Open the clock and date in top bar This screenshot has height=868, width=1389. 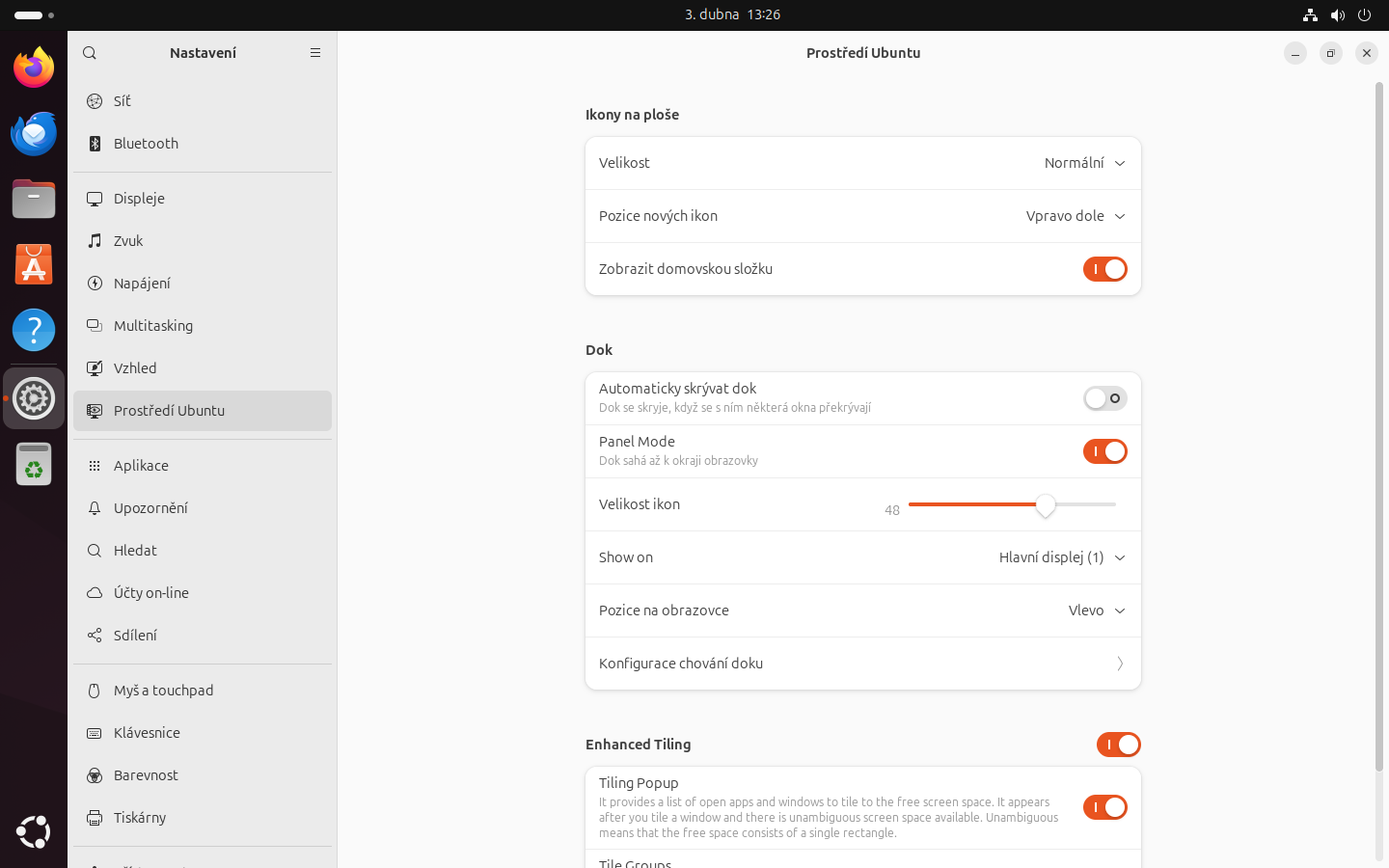click(732, 14)
